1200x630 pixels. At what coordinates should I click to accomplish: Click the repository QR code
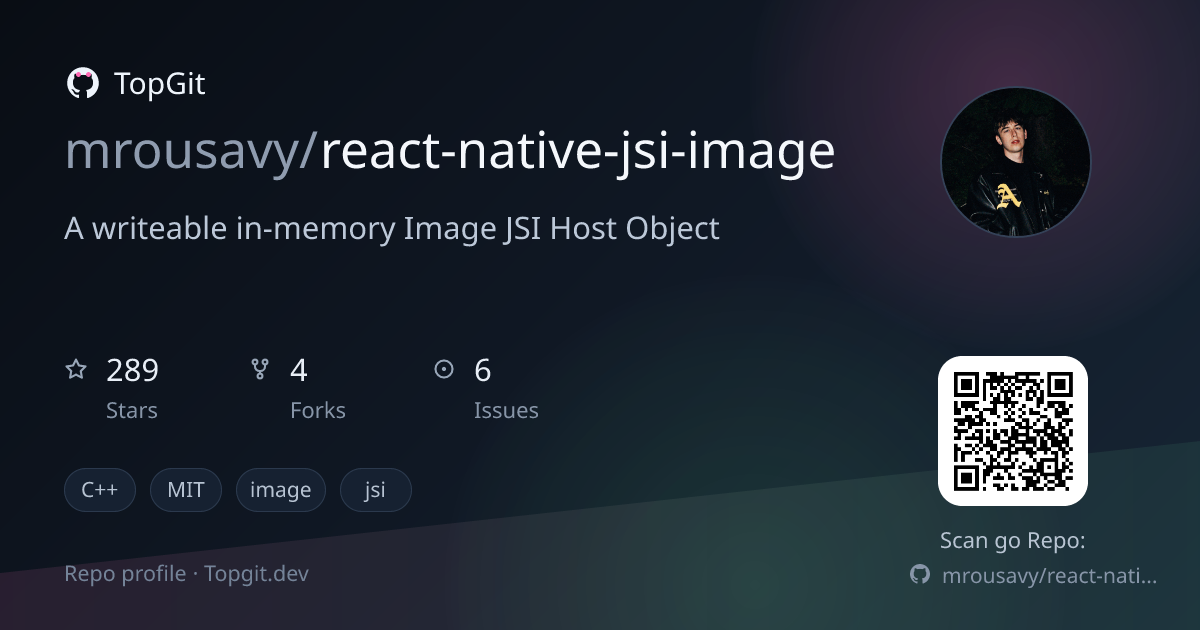point(1013,431)
